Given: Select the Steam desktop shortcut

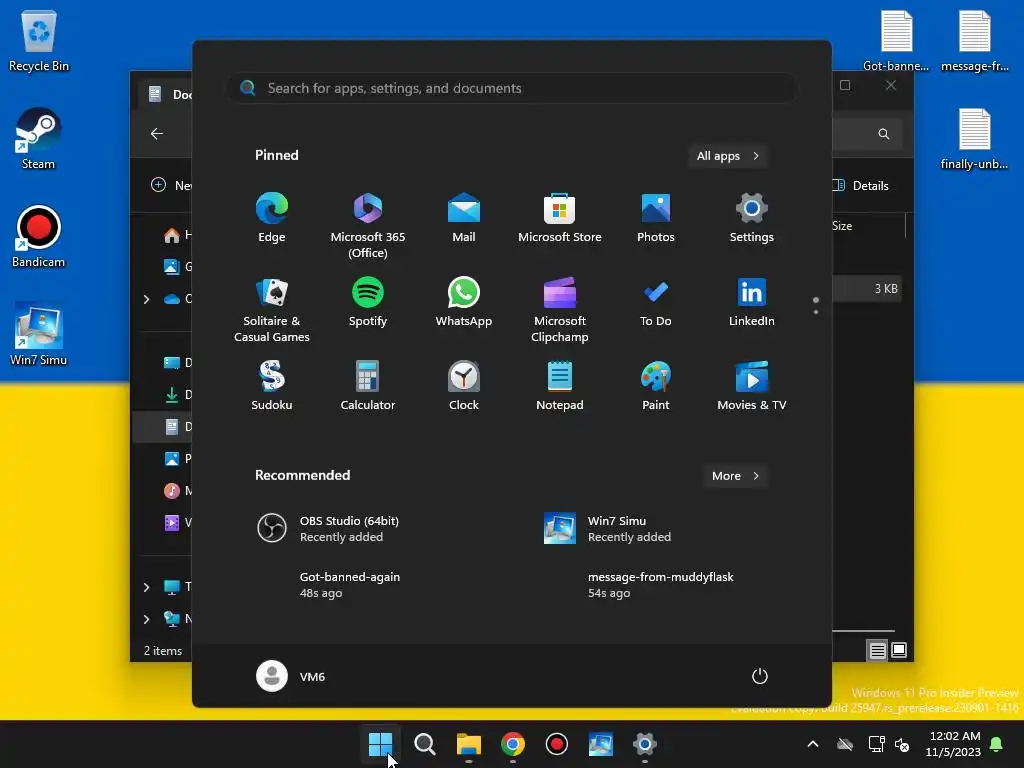Looking at the screenshot, I should coord(39,139).
